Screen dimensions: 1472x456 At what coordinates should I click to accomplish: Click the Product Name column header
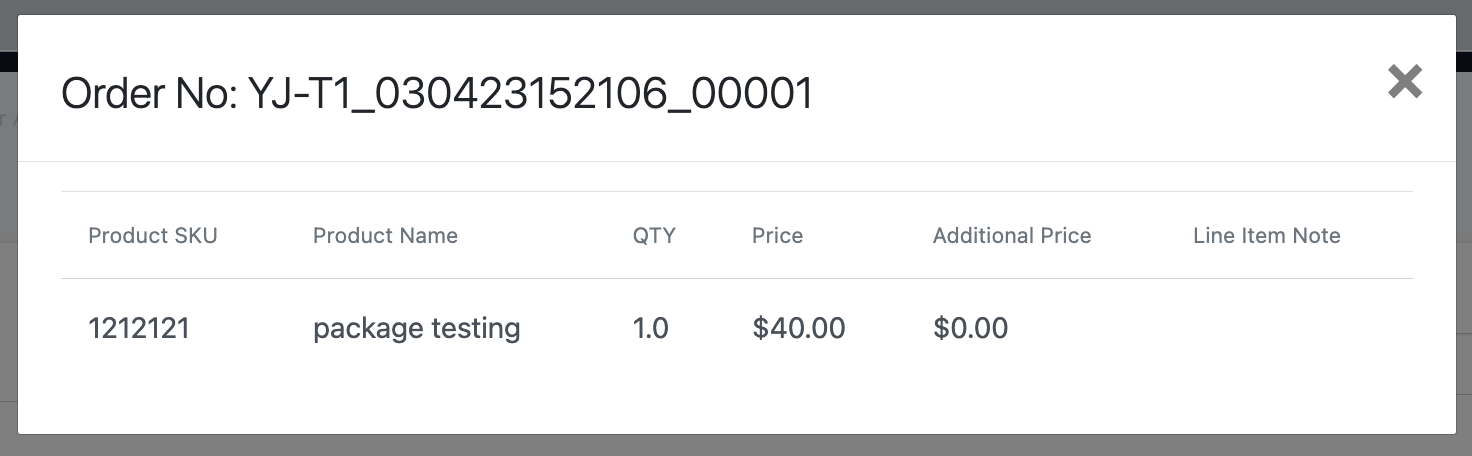tap(385, 236)
